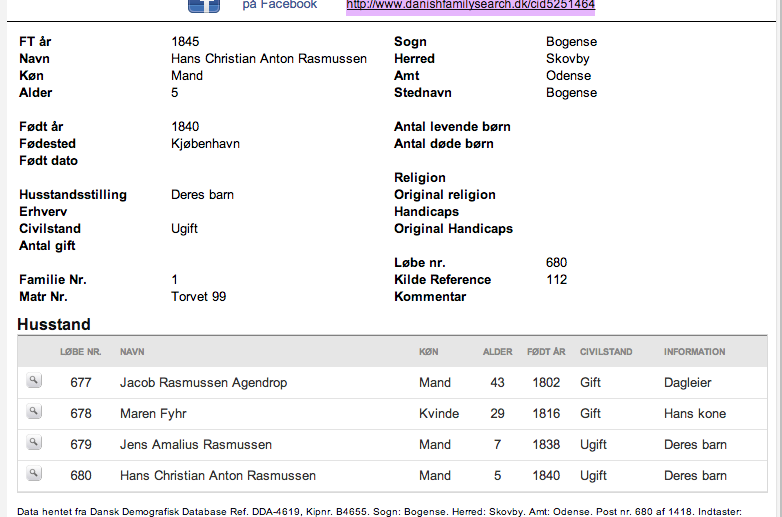Click the LØBE NR. column header

coord(81,351)
